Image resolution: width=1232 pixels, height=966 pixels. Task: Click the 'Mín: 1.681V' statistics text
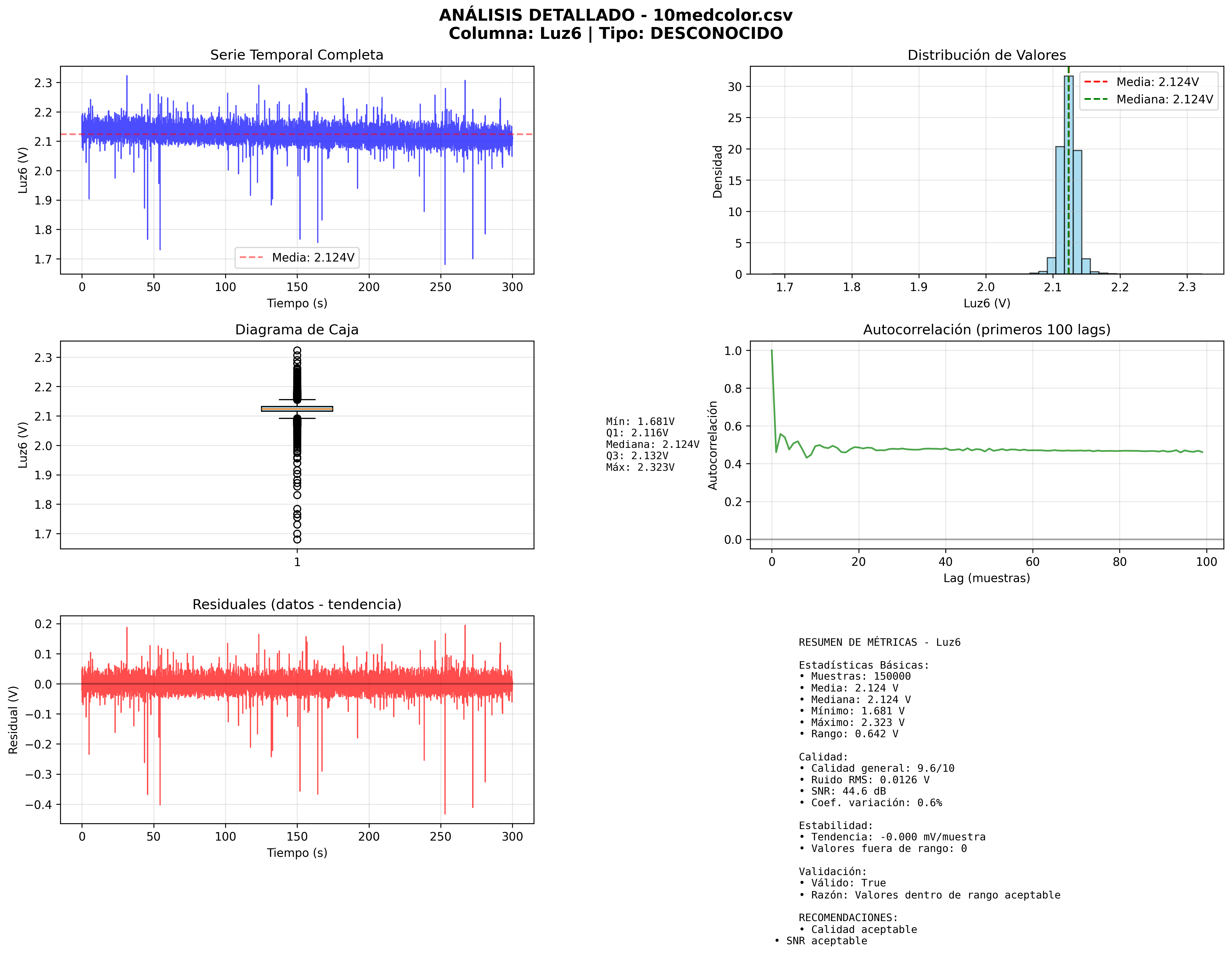pyautogui.click(x=640, y=421)
